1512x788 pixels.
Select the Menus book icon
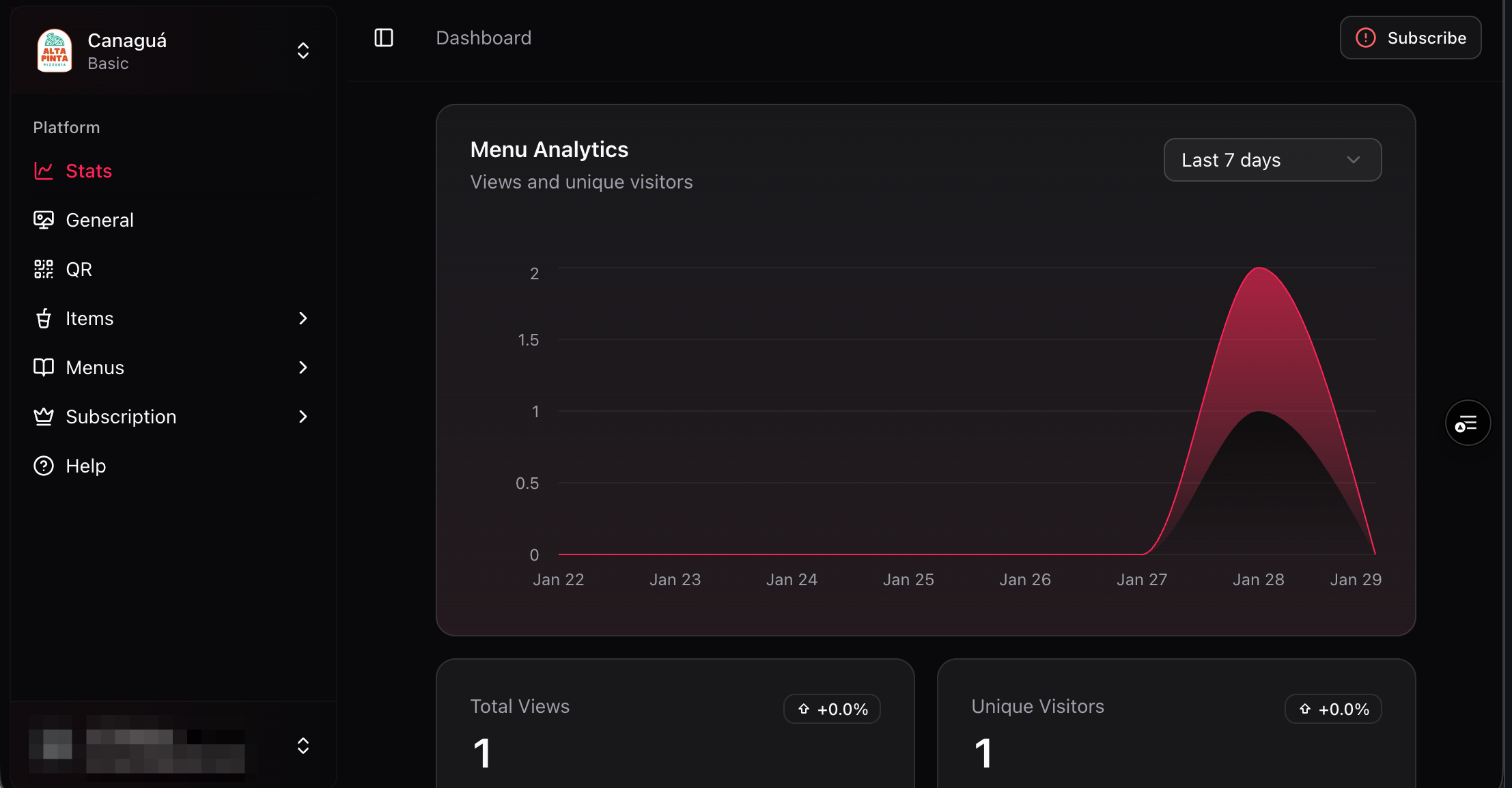44,367
